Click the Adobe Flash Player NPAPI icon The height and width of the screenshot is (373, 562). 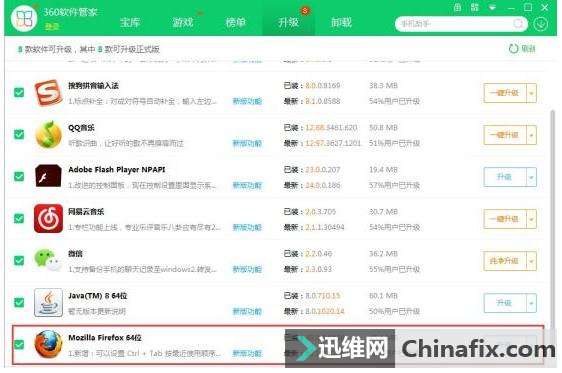click(x=48, y=176)
